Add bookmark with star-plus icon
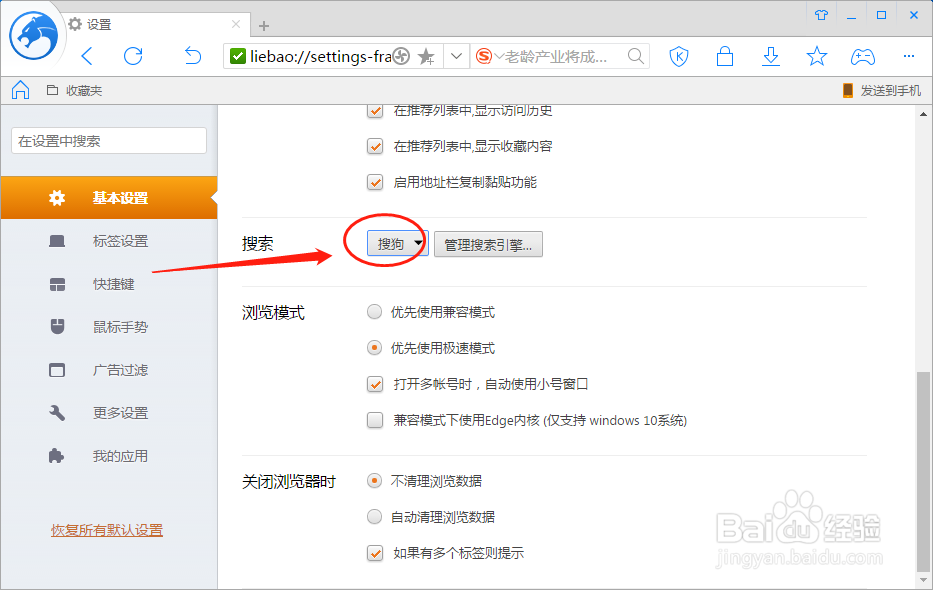 point(426,57)
